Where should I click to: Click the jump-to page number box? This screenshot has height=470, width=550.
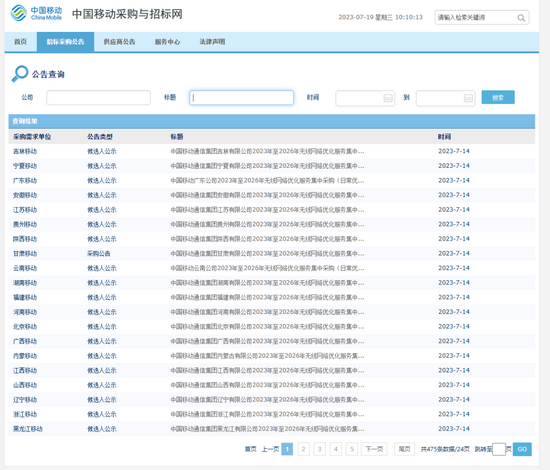499,449
